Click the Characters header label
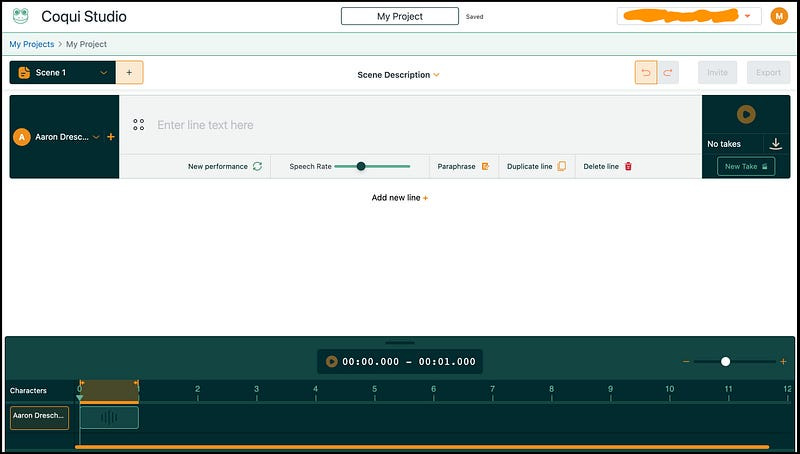 tap(28, 390)
